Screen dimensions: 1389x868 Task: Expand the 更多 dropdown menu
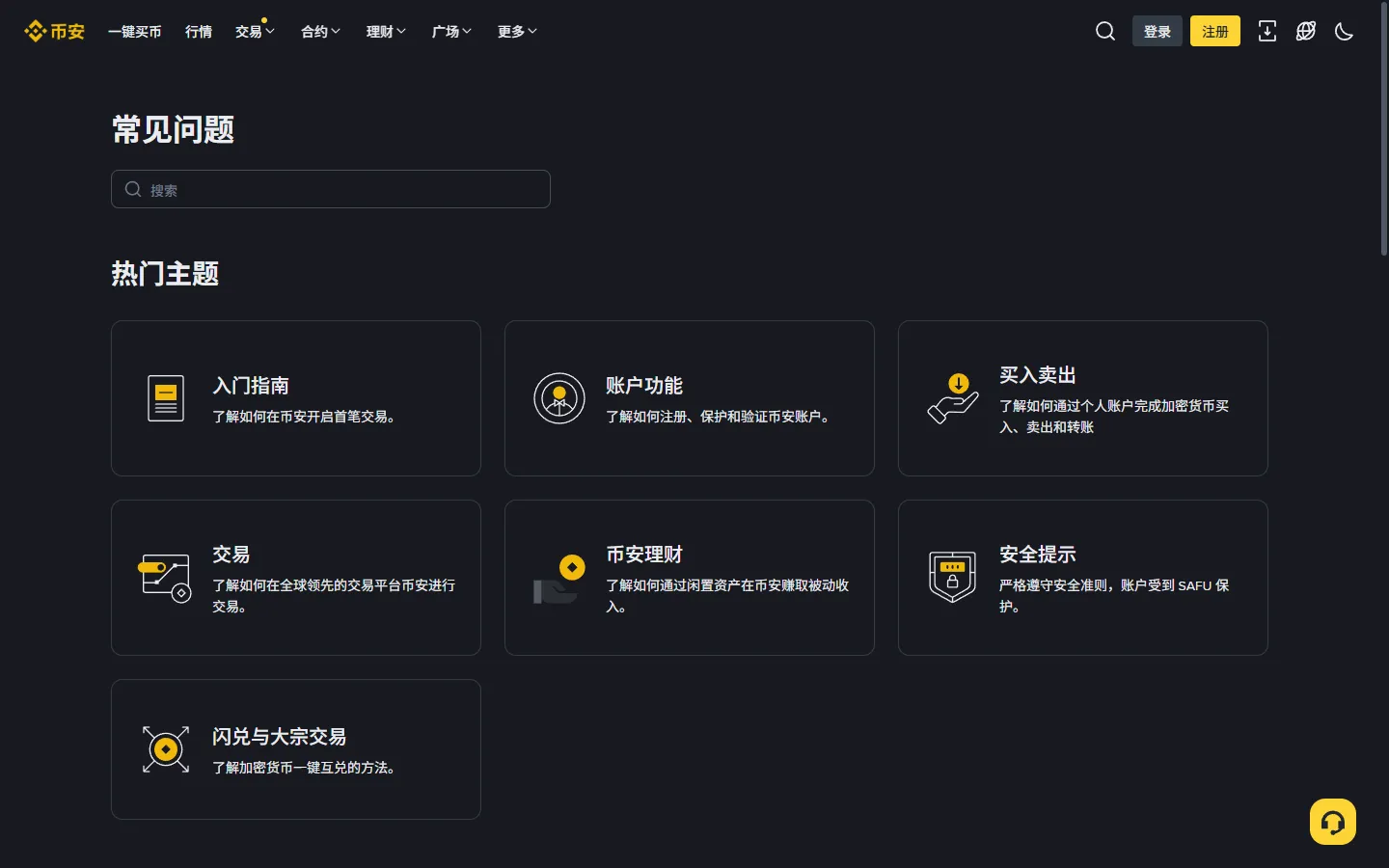(x=517, y=32)
